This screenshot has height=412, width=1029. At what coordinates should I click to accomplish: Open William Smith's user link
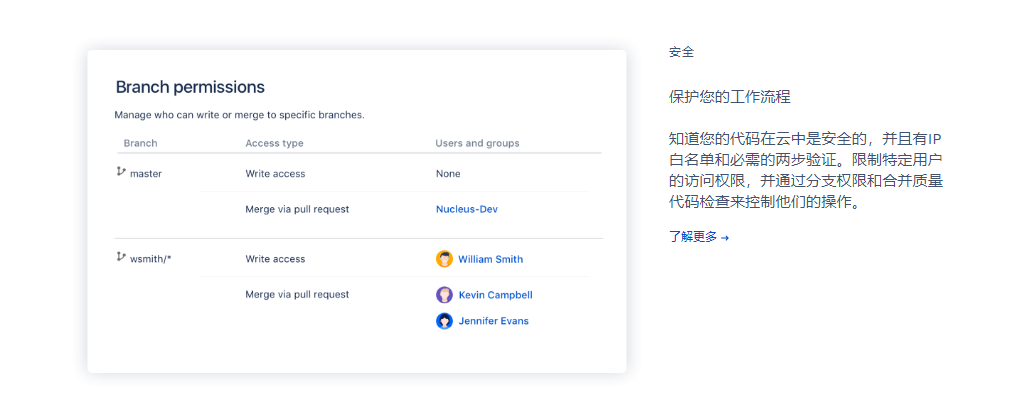pyautogui.click(x=490, y=259)
